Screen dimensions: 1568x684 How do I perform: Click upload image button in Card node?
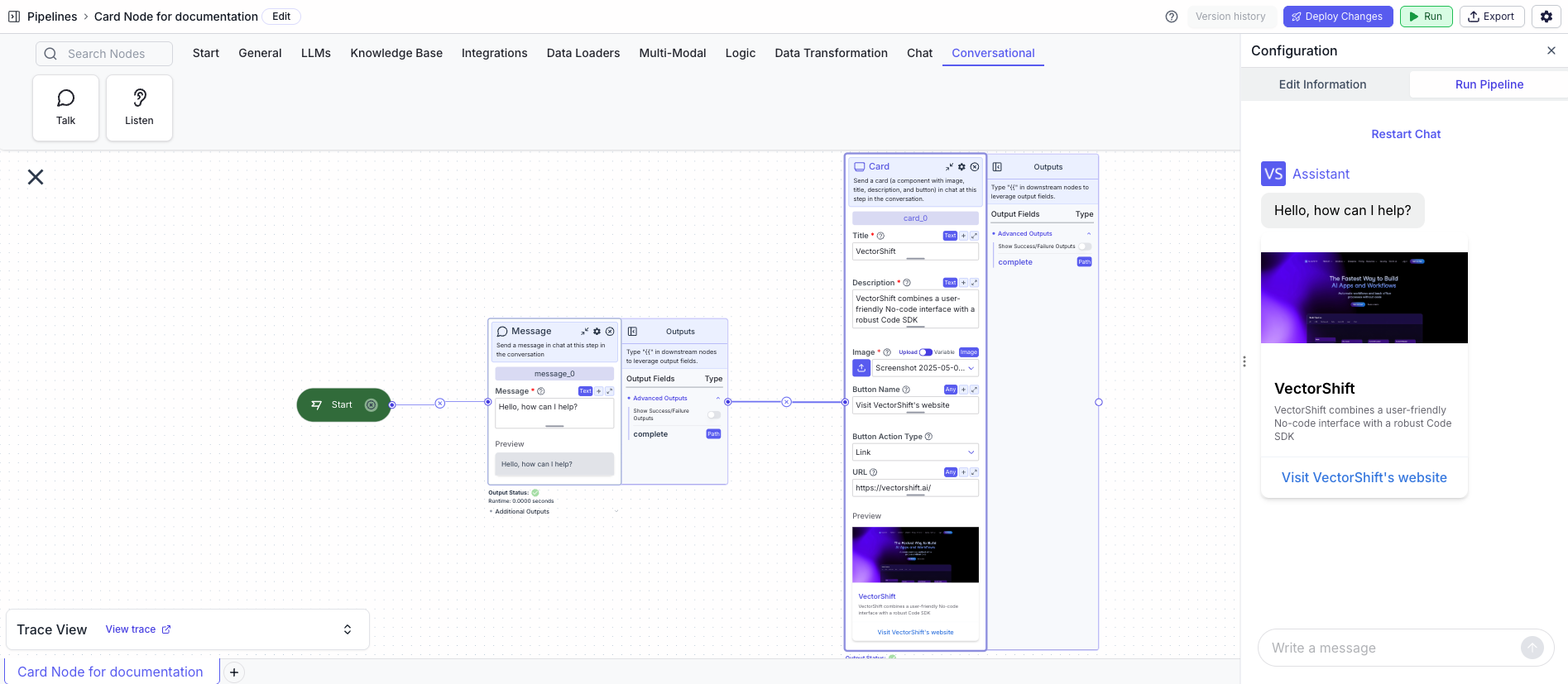861,368
